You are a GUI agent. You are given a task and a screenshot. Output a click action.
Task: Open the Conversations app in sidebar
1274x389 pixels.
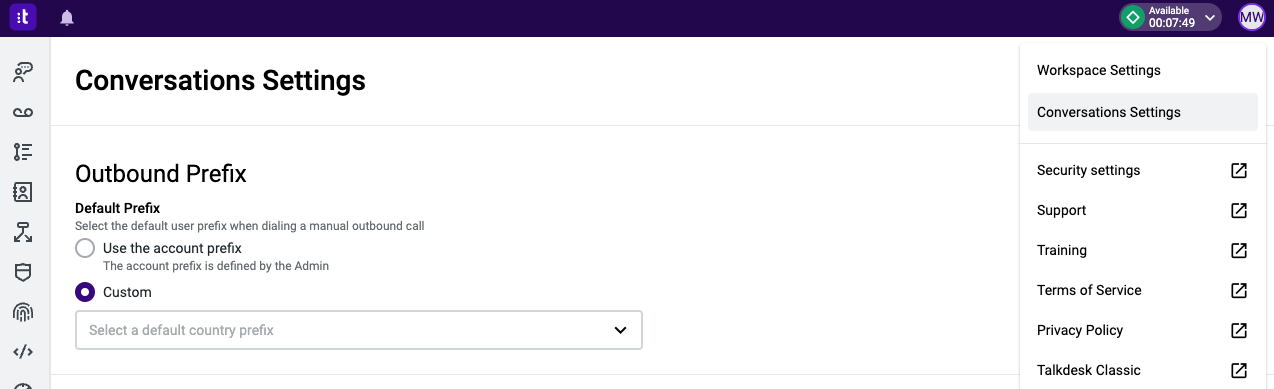pos(23,72)
